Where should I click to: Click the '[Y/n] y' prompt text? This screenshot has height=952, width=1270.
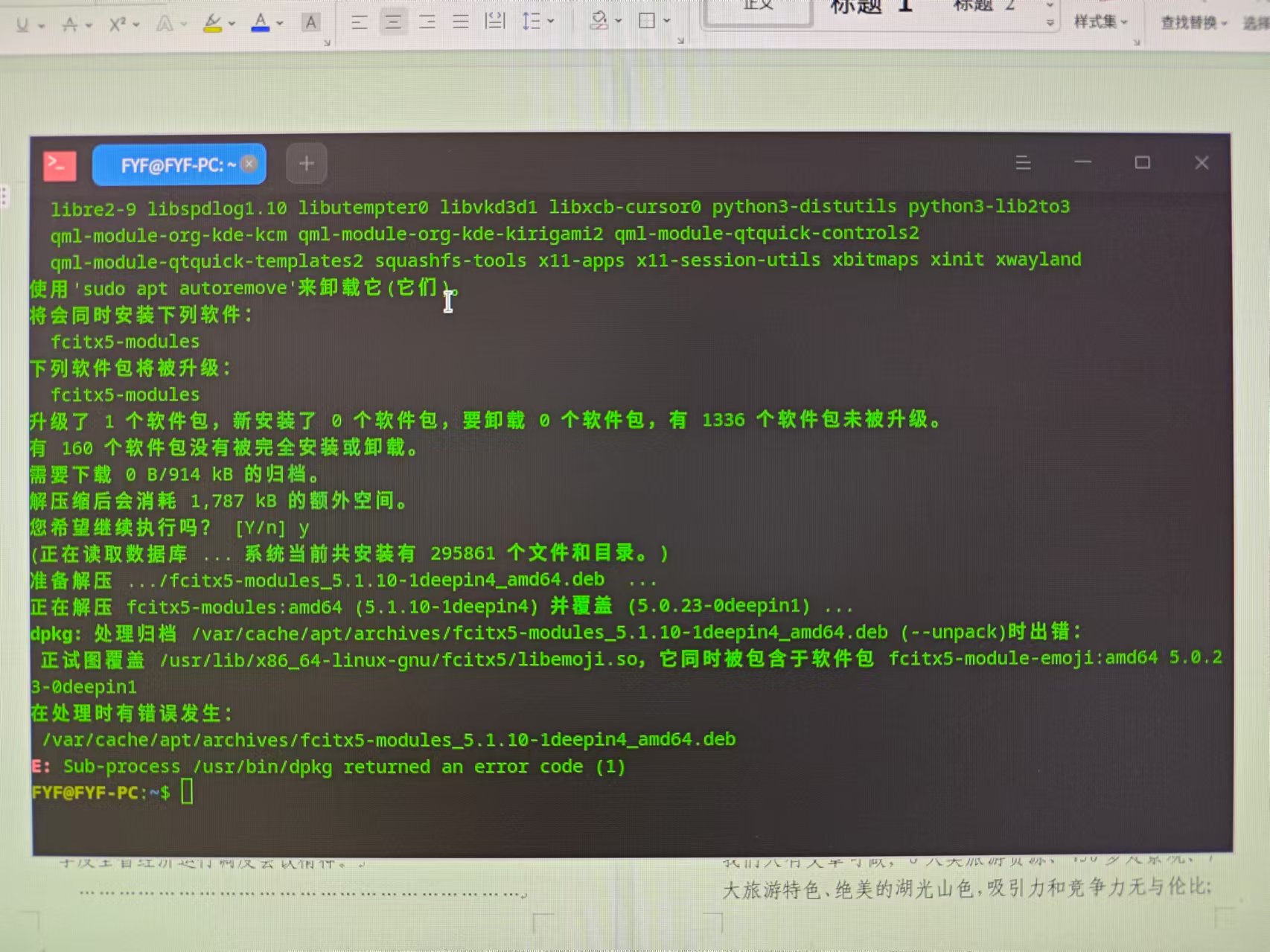pos(272,528)
